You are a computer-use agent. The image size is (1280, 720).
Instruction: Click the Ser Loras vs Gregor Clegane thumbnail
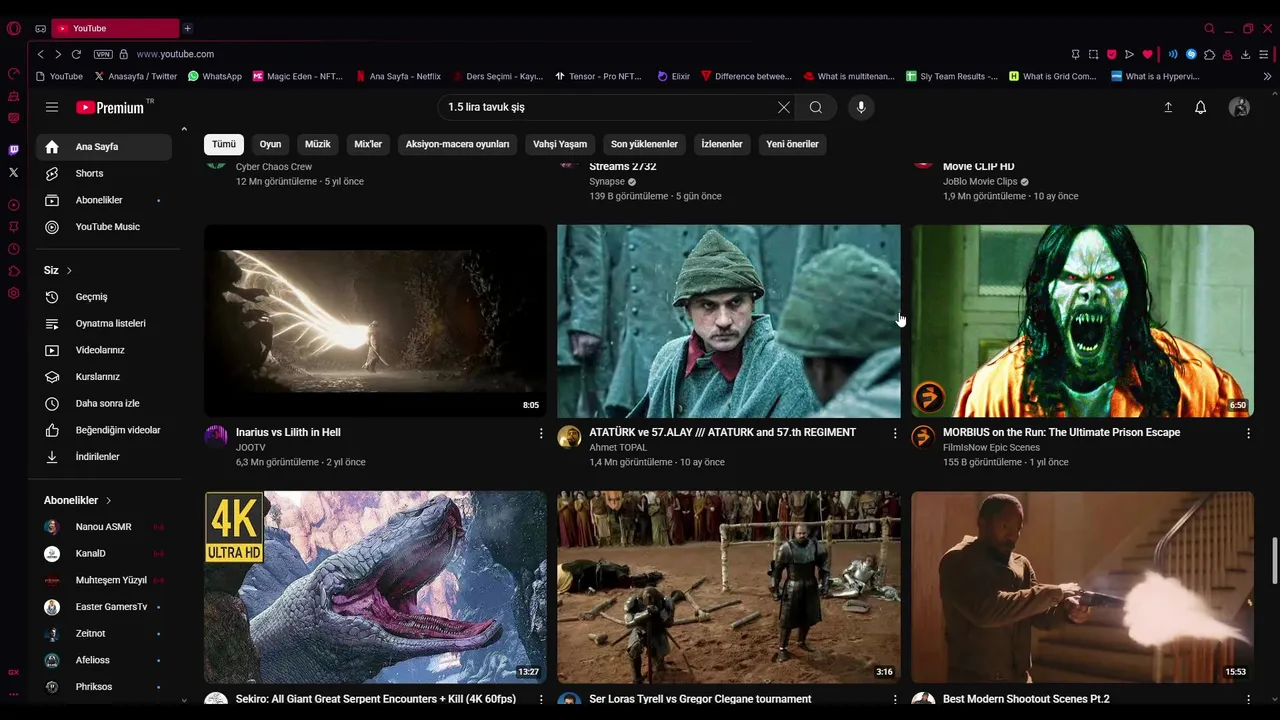729,587
